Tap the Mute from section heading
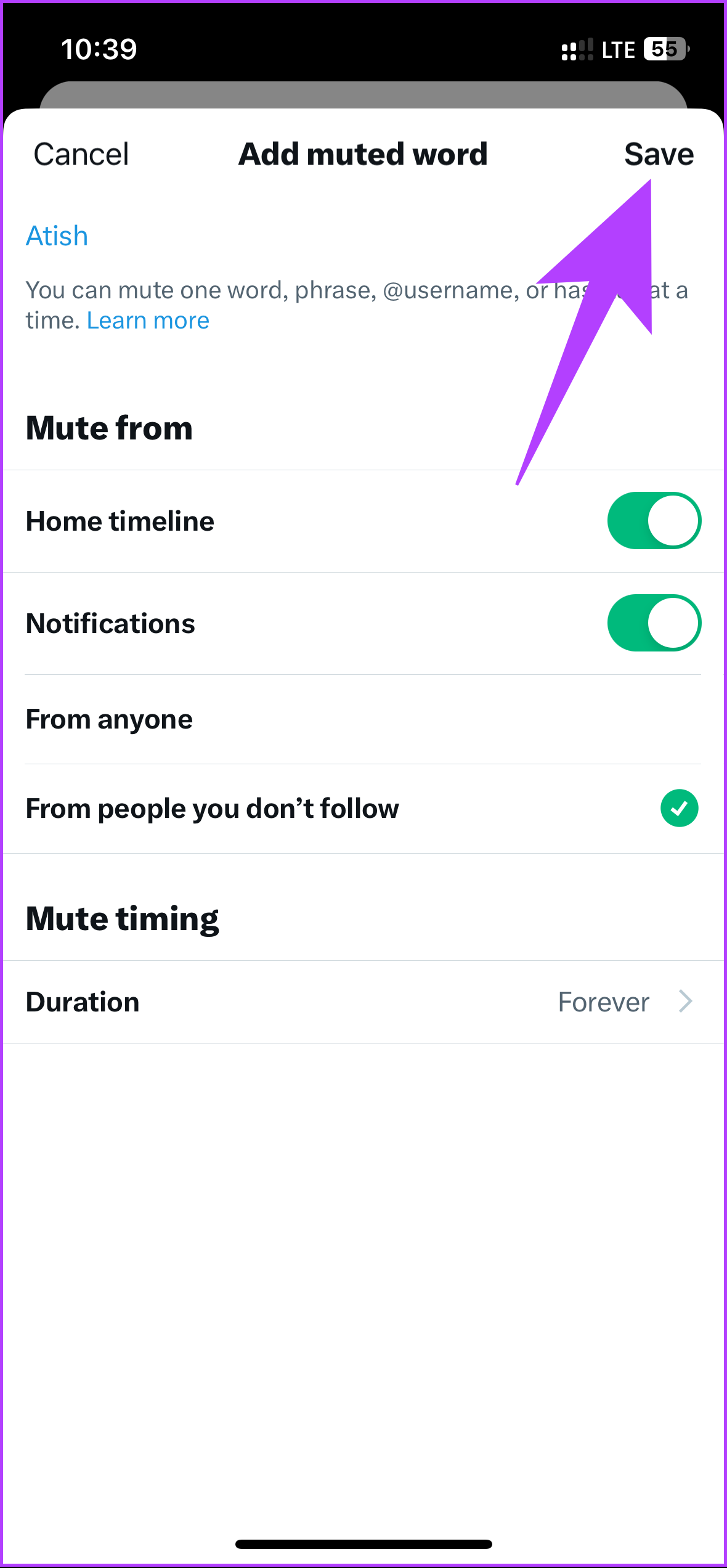727x1568 pixels. point(109,428)
